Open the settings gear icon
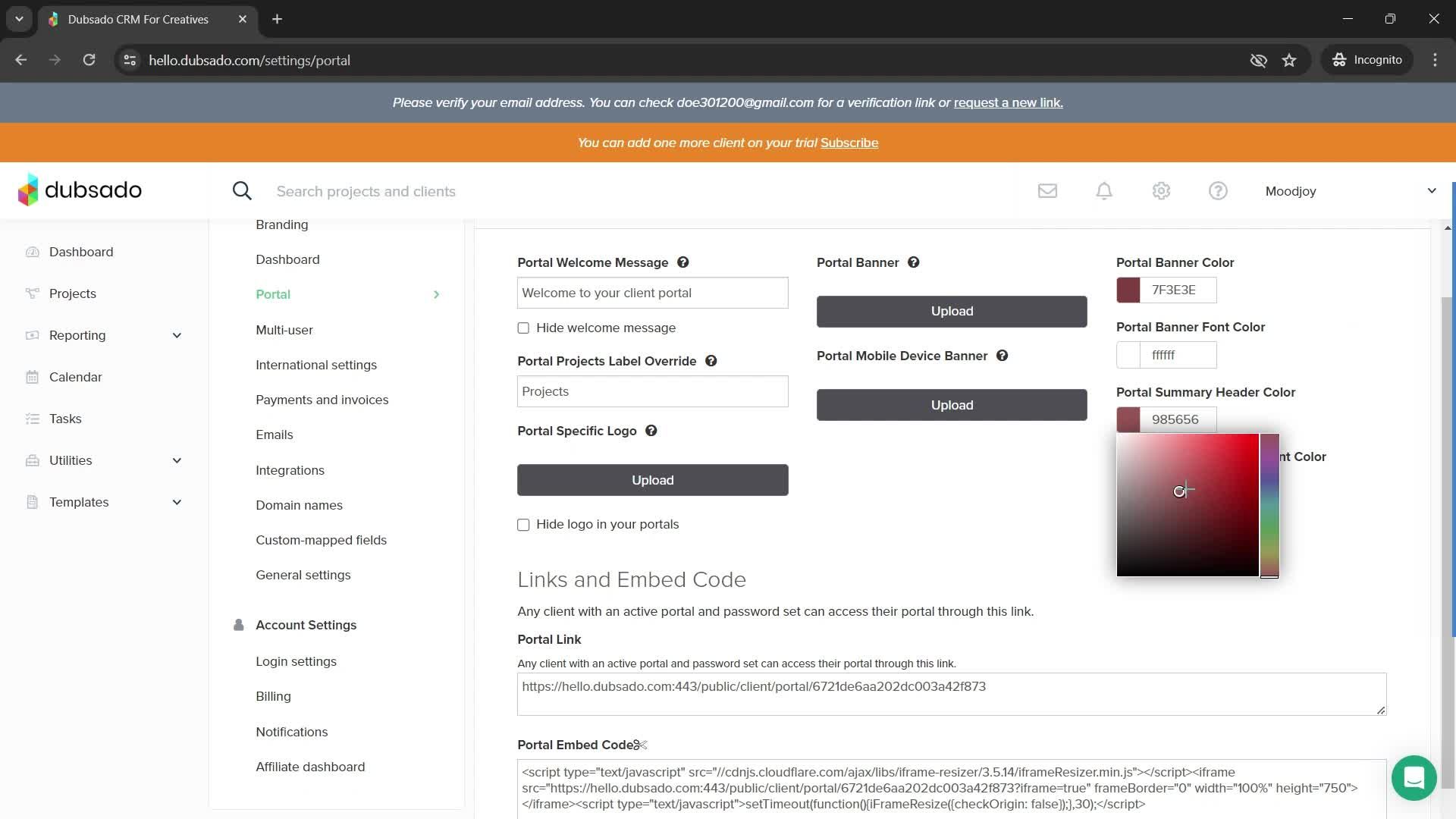Screen dimensions: 1456x819 coord(1161,191)
